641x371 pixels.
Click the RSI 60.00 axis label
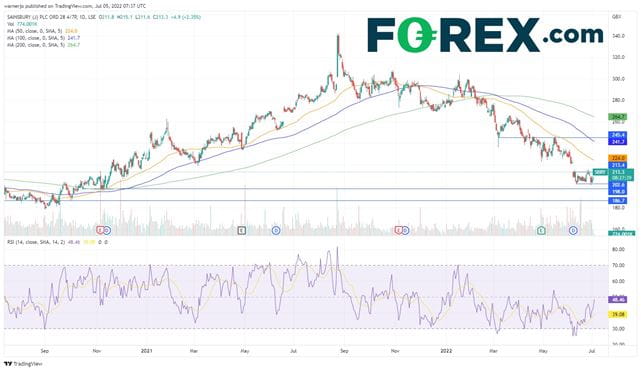618,281
